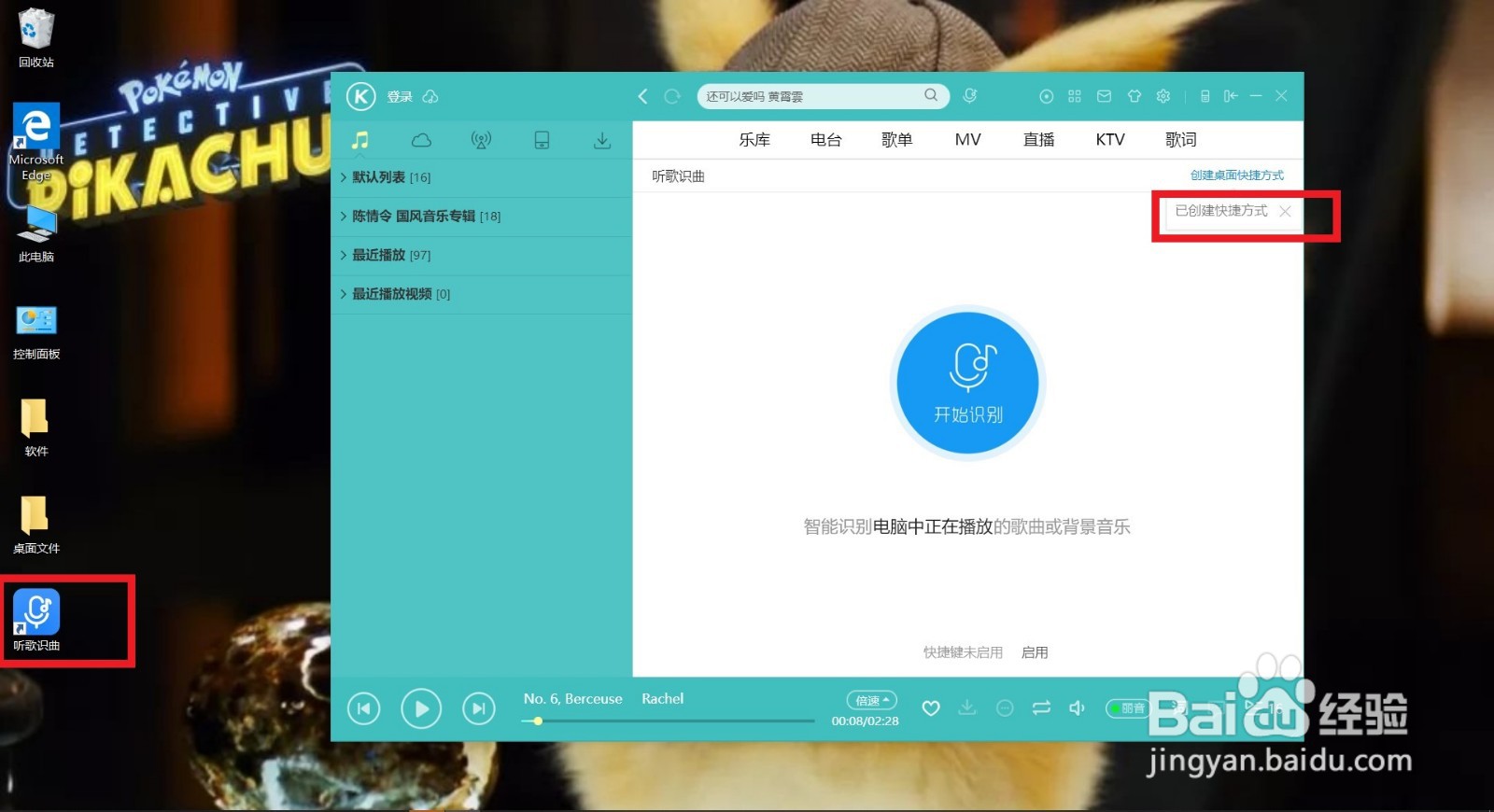The image size is (1494, 812).
Task: Open the 回收站 desktop icon
Action: 36,38
